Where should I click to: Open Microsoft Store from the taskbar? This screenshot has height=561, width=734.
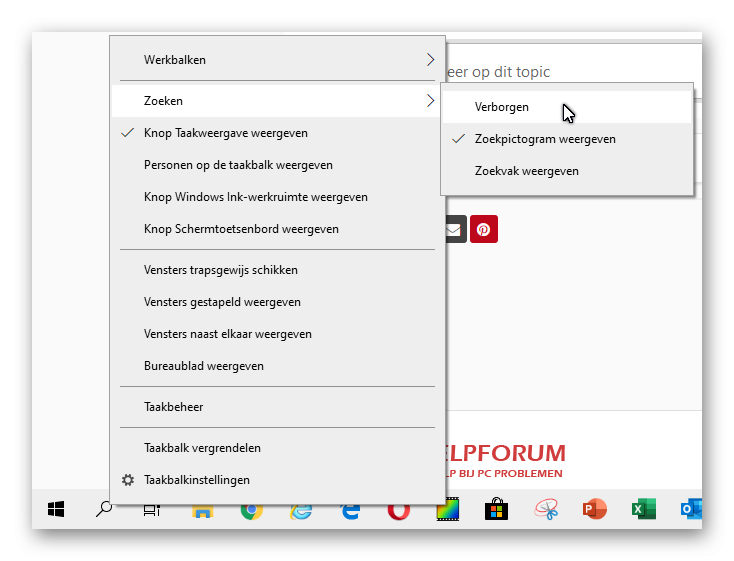click(x=496, y=509)
